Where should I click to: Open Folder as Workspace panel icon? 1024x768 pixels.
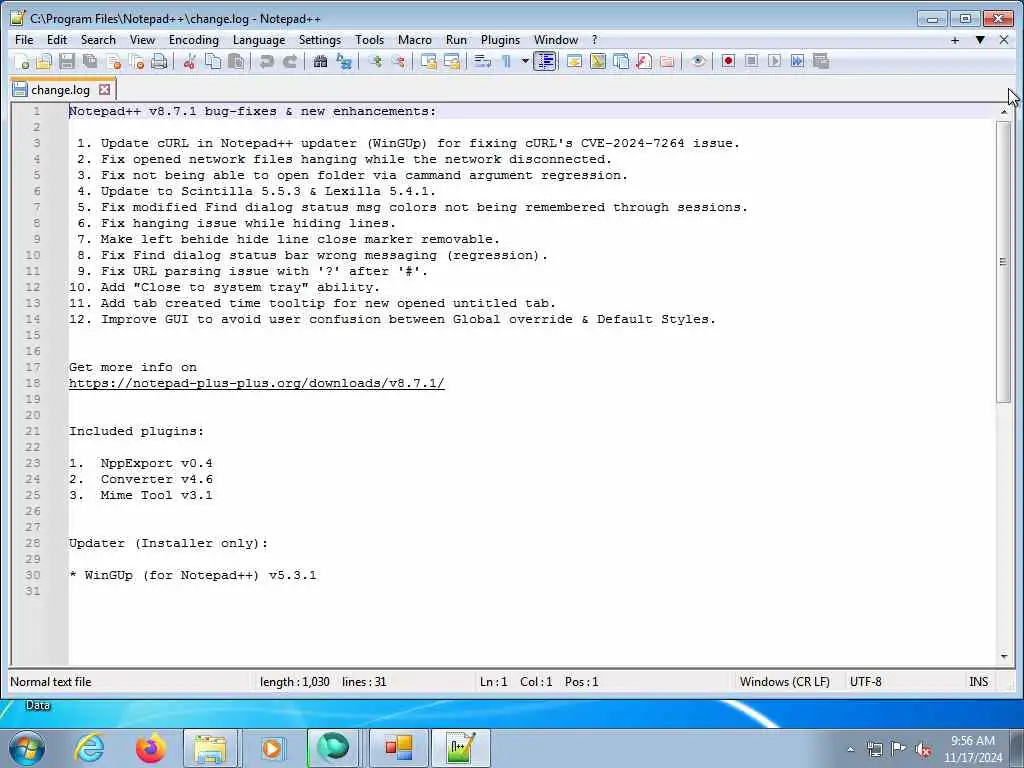(667, 61)
